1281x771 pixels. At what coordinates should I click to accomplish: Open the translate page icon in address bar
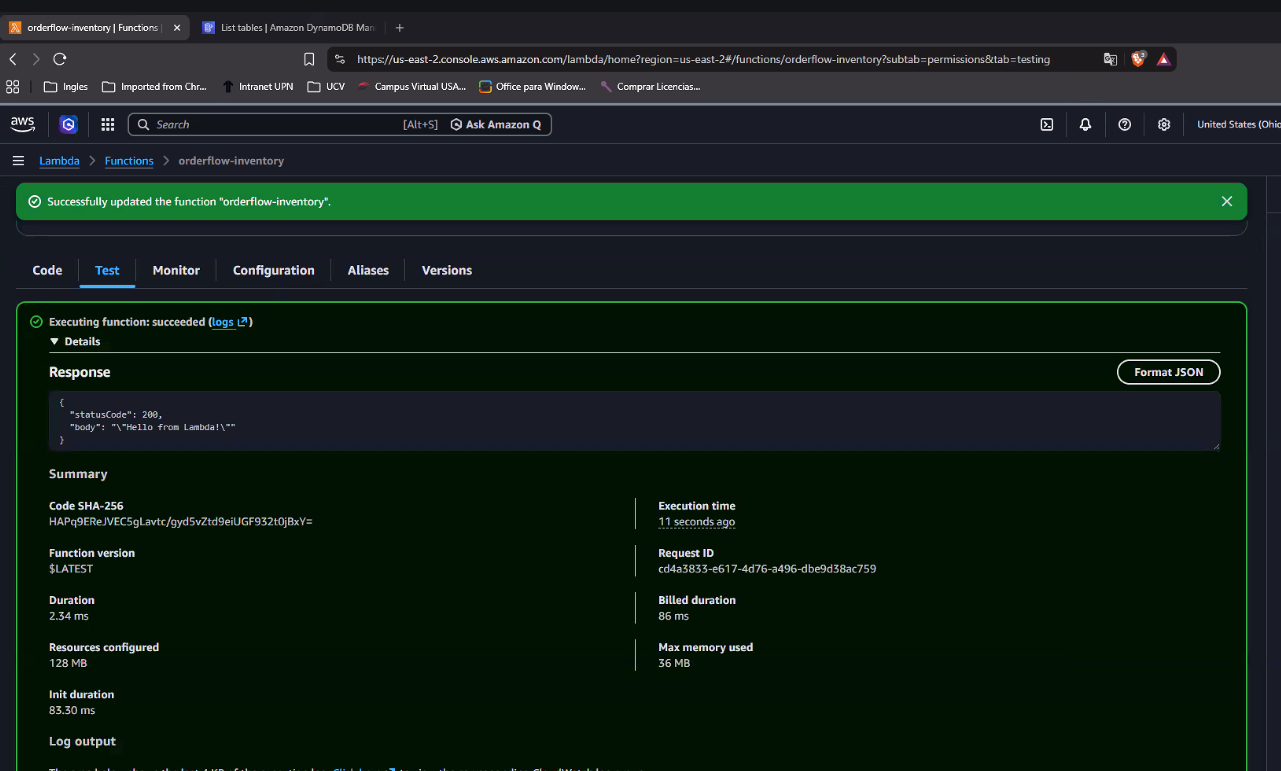point(1110,59)
